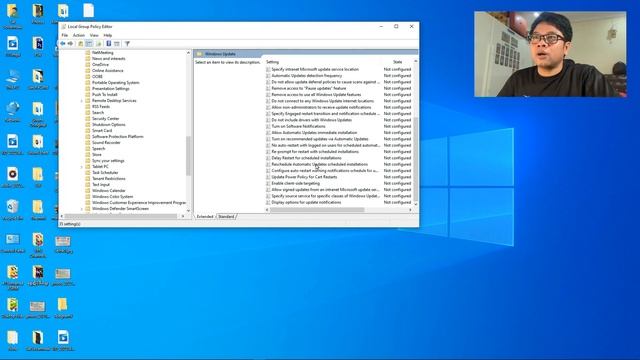Select Smart Card folder
Viewport: 640px width, 360px height.
point(102,131)
